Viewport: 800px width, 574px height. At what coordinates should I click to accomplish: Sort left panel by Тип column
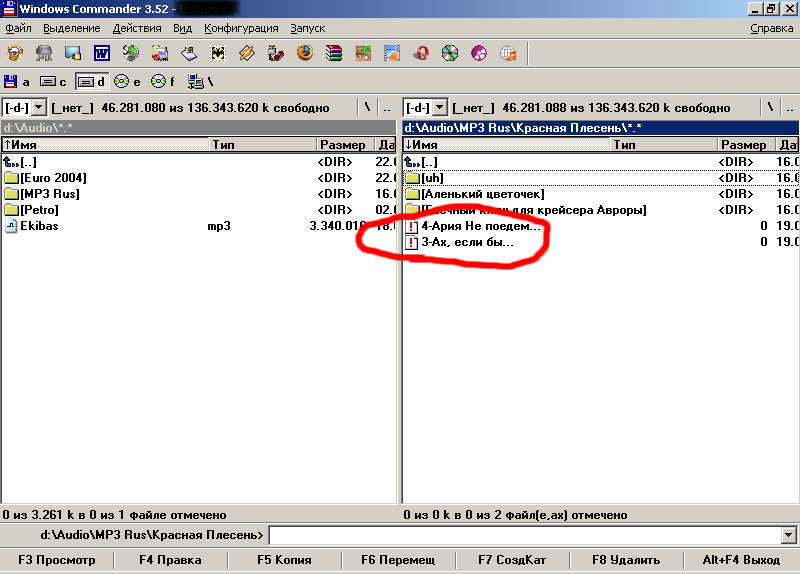263,145
